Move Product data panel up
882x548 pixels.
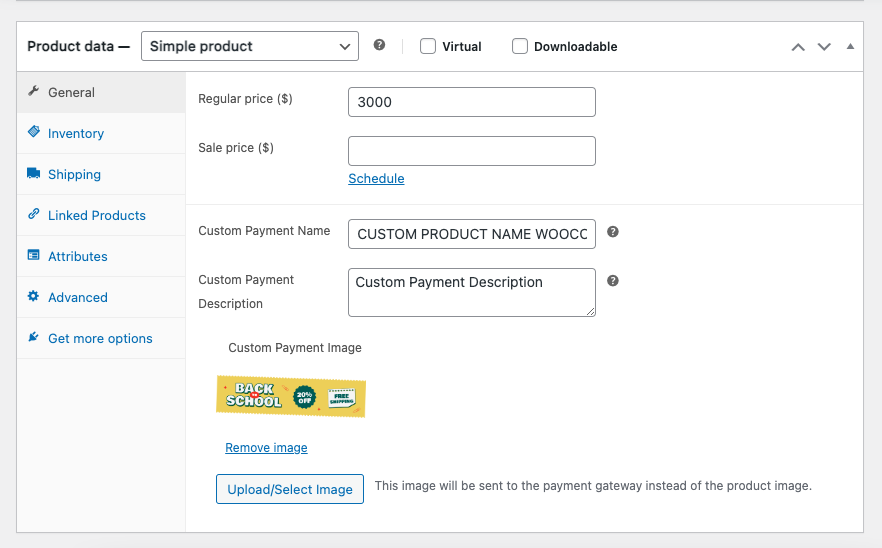(798, 47)
